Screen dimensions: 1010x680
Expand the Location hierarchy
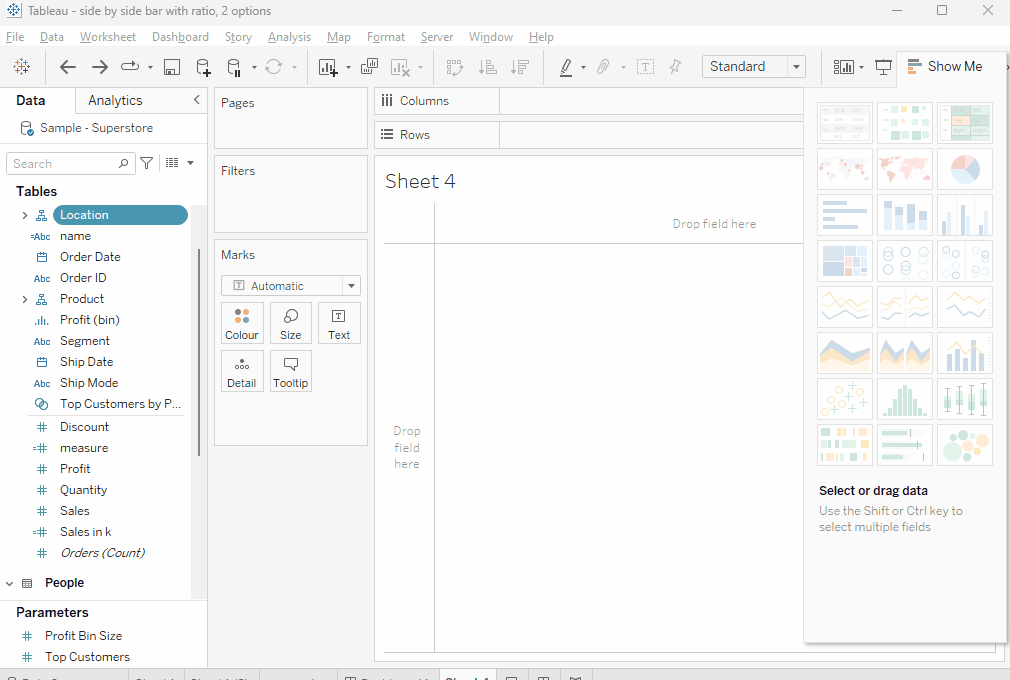(24, 215)
